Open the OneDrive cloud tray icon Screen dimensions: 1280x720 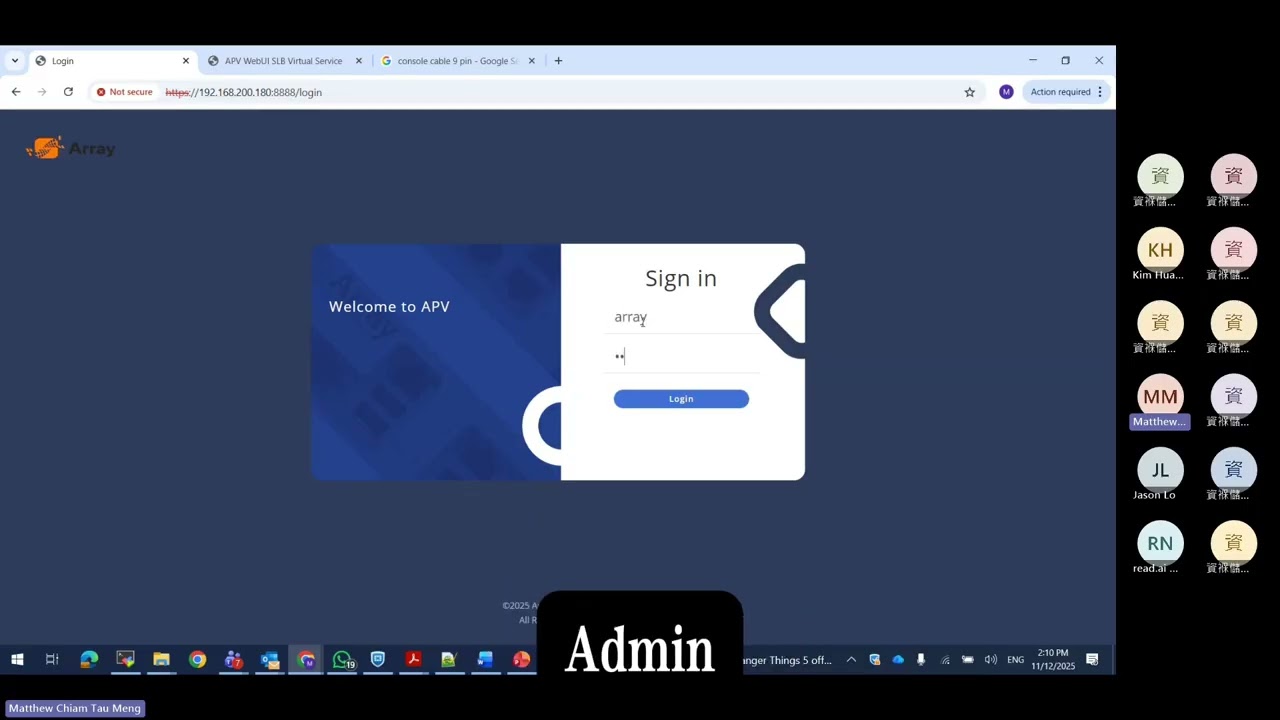pyautogui.click(x=898, y=660)
